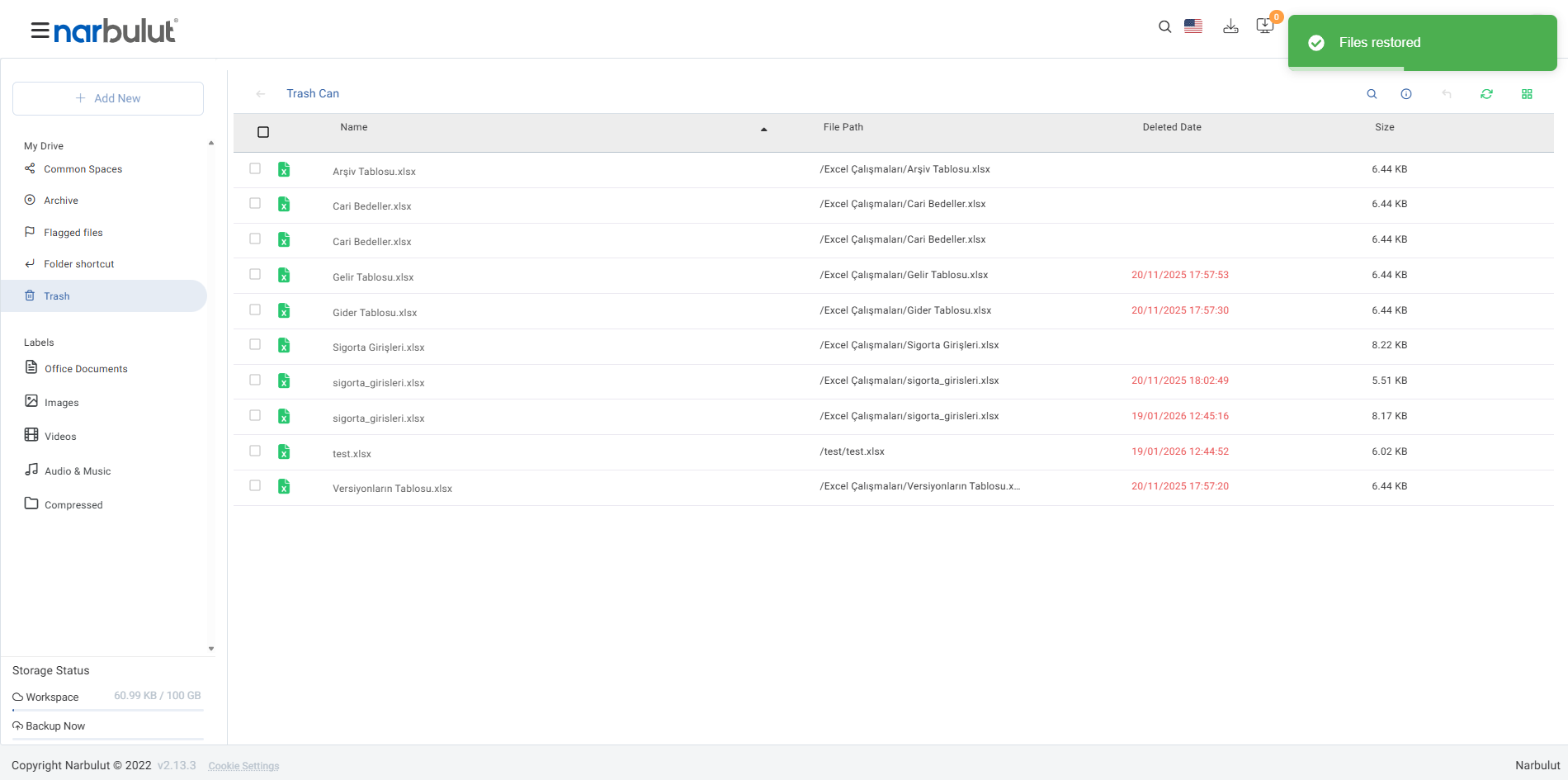Viewport: 1568px width, 780px height.
Task: Click the search icon in the top header
Action: point(1164,26)
